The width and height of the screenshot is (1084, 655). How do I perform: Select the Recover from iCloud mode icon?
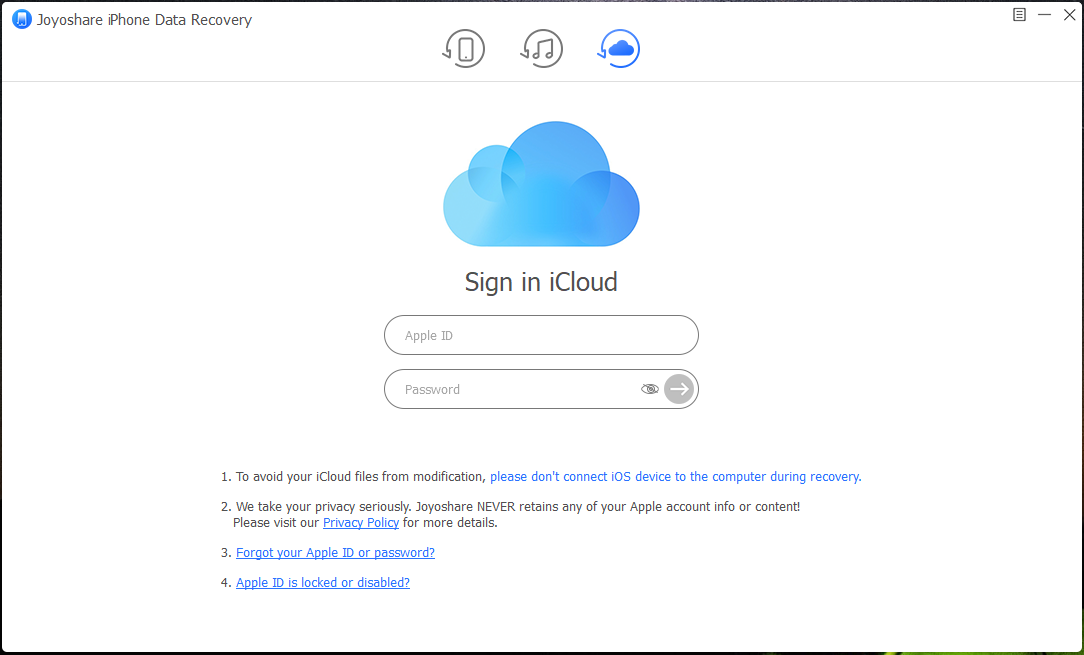(x=619, y=48)
